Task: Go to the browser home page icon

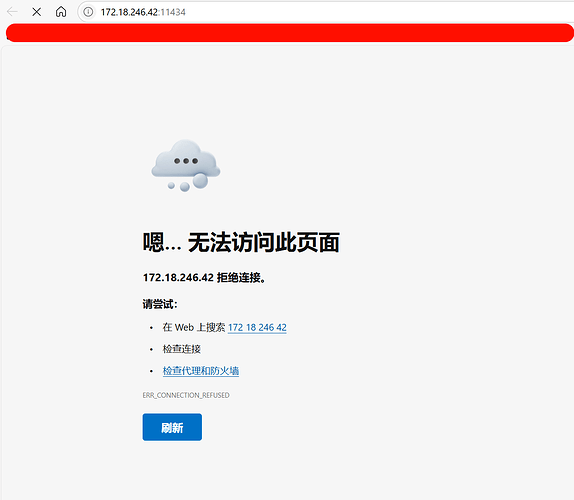Action: pyautogui.click(x=61, y=12)
